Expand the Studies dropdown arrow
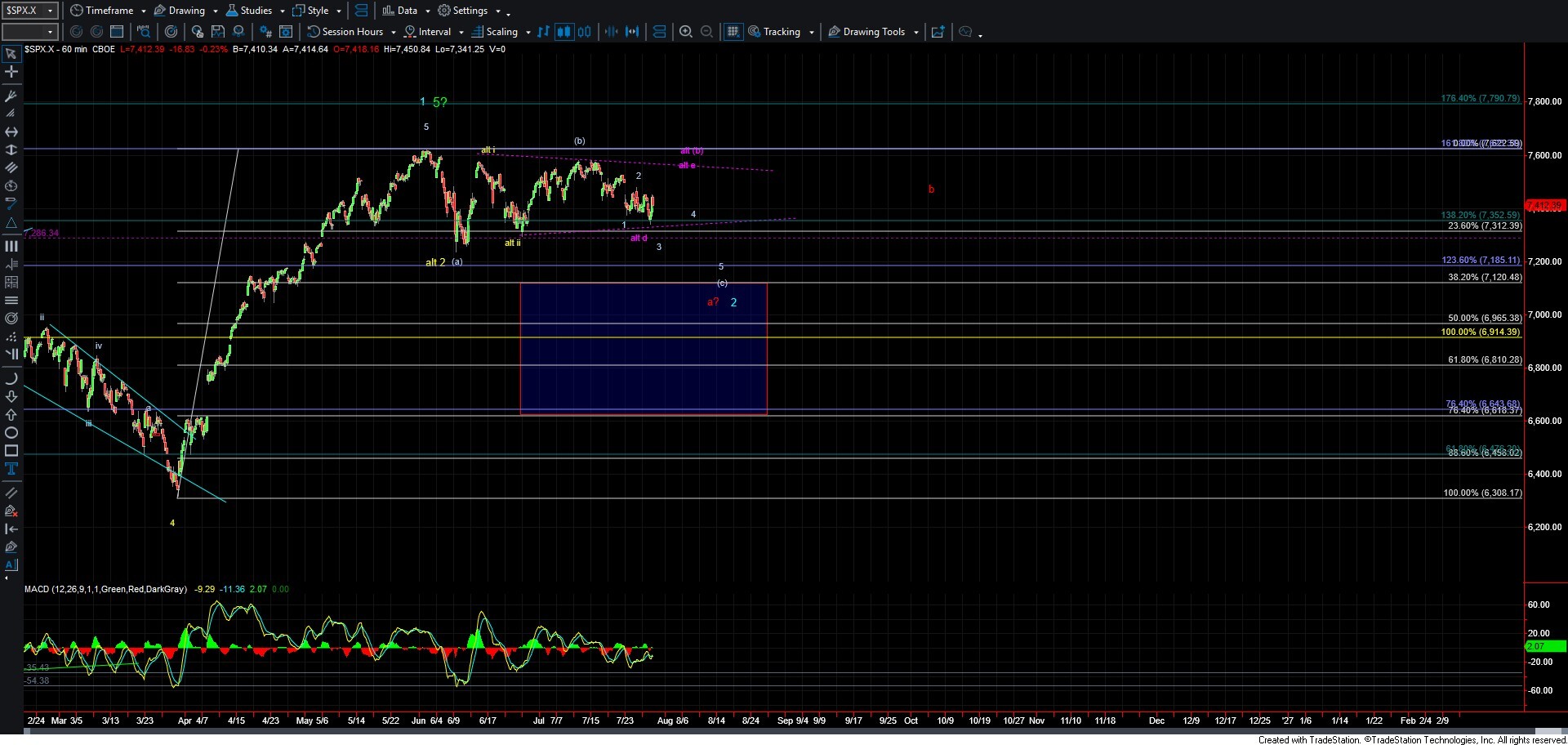 coord(282,11)
